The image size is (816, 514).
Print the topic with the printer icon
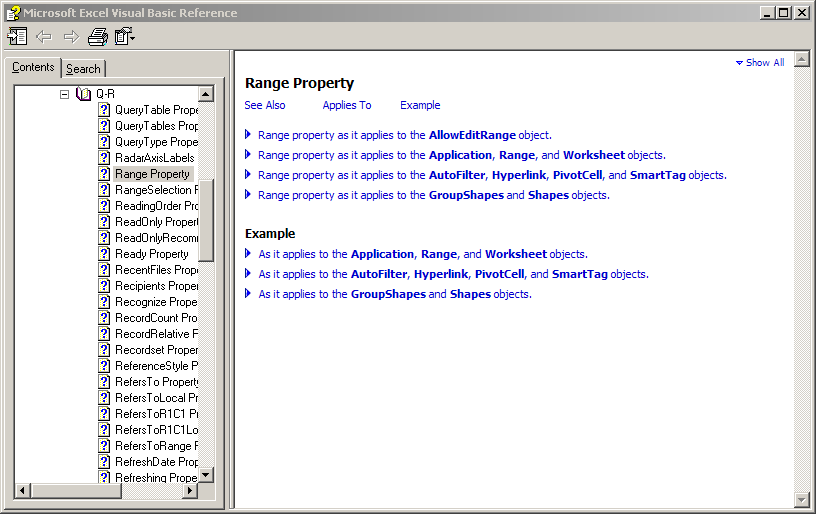click(x=98, y=36)
